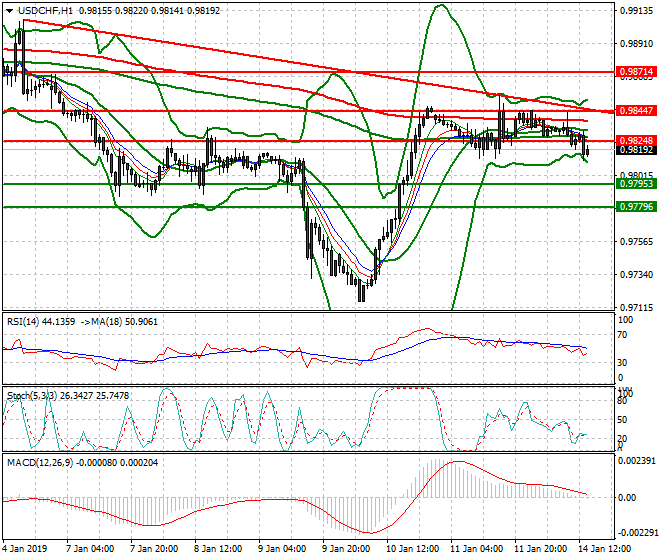Click the MACD scale value 0.002391
Screen dimensions: 660x560
click(x=636, y=461)
